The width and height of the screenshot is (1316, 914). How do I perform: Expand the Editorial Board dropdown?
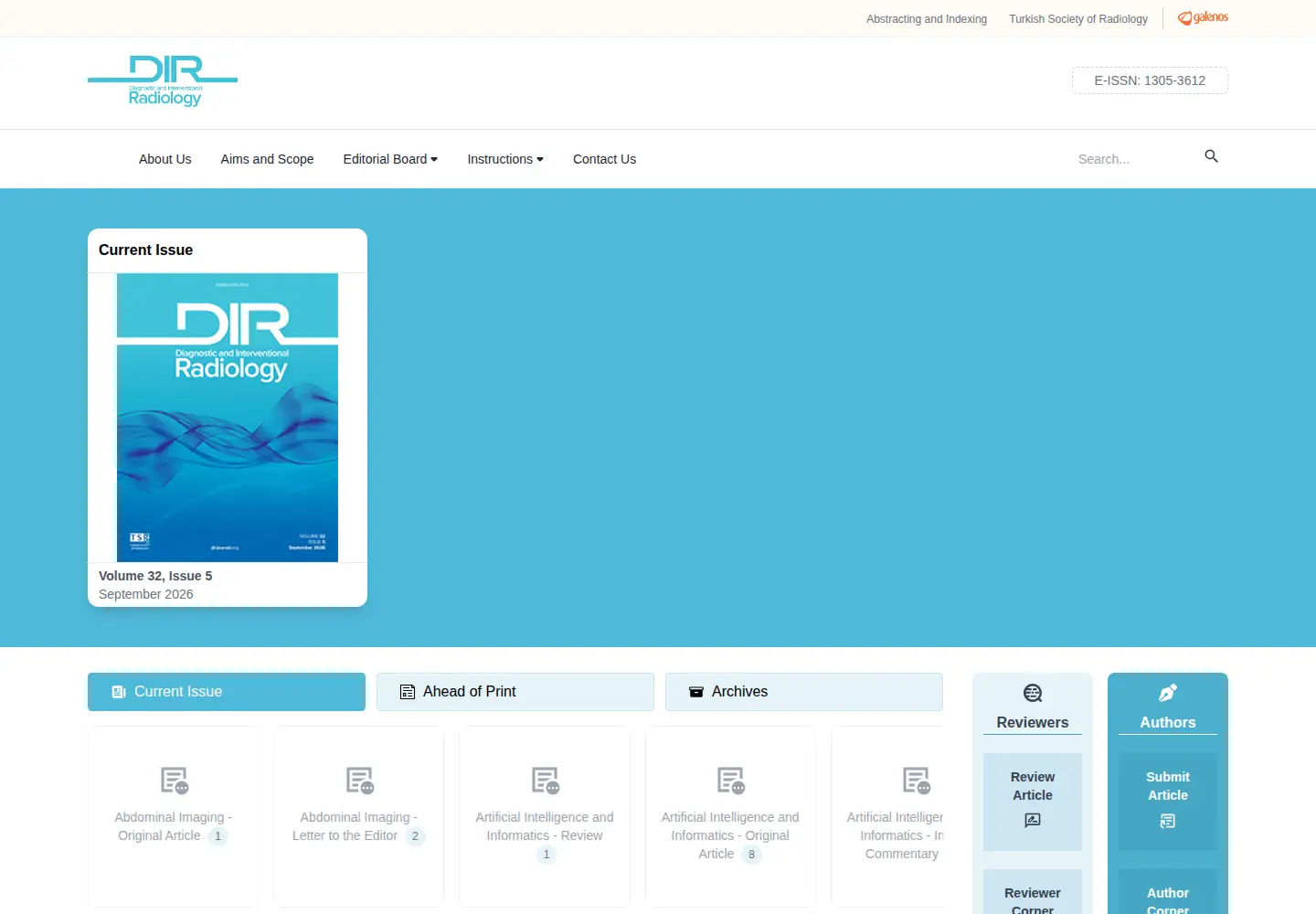tap(390, 159)
